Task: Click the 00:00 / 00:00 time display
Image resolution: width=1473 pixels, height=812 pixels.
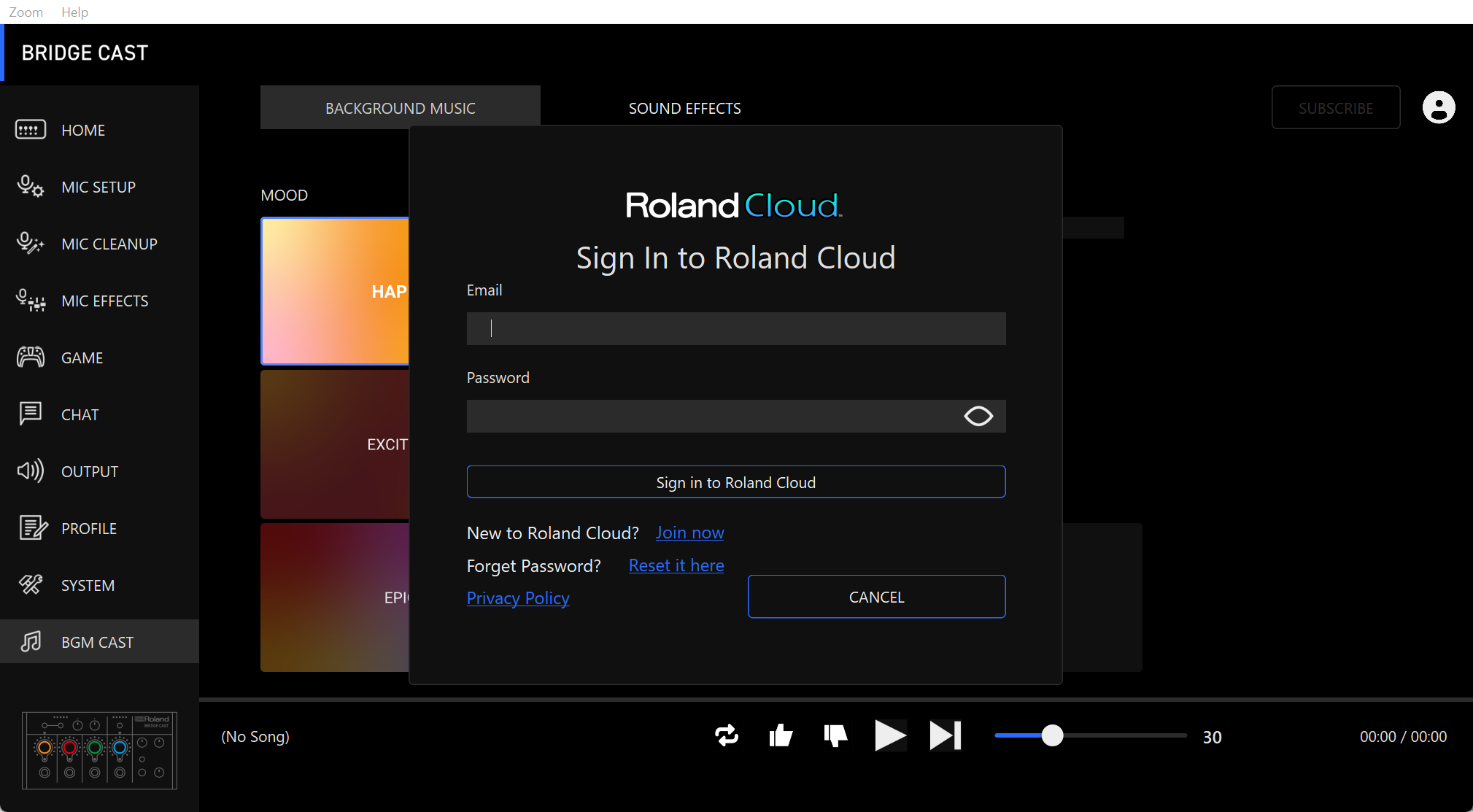Action: [1403, 736]
